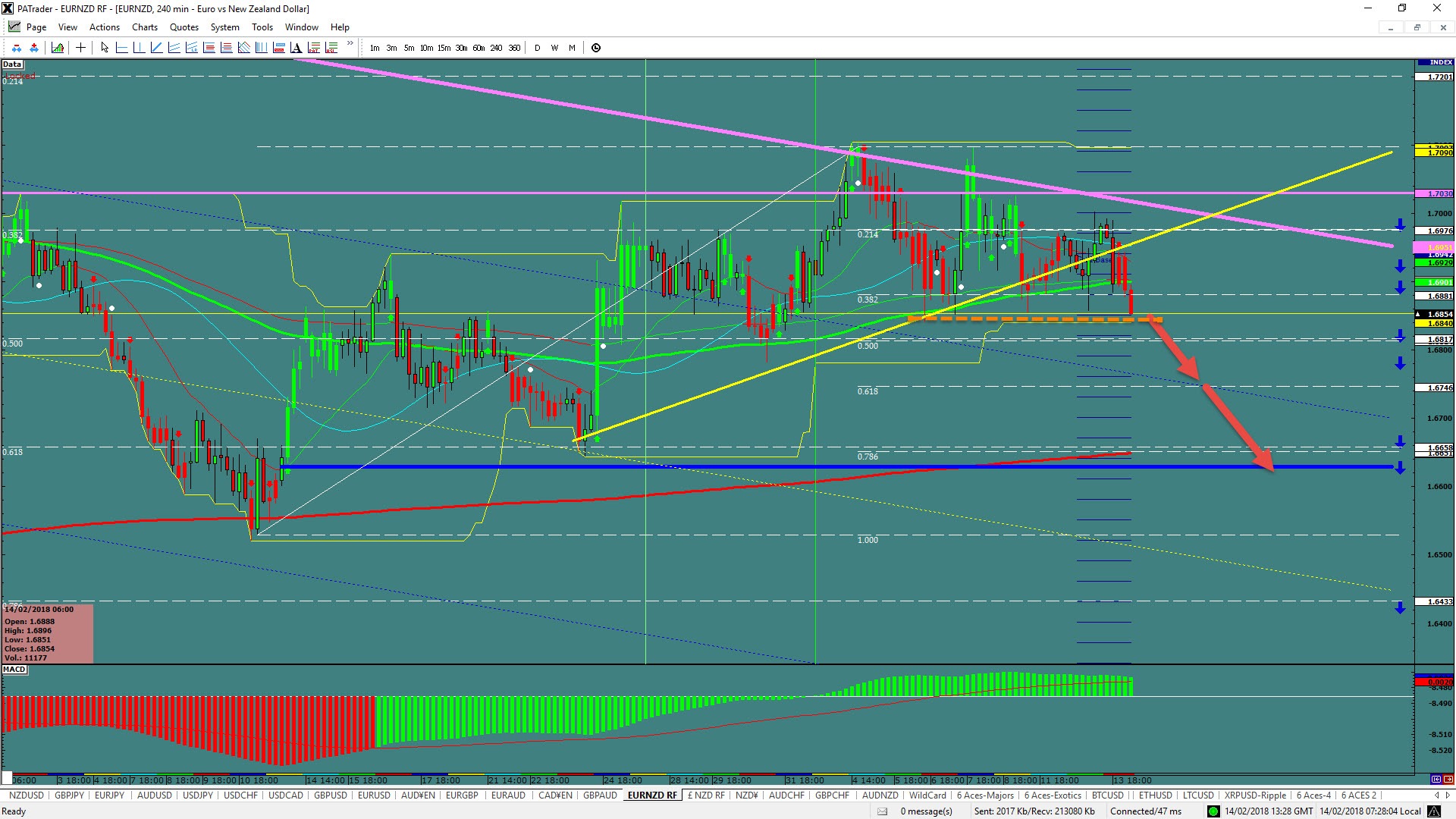Open the ETHUSD page tab

tap(1155, 795)
